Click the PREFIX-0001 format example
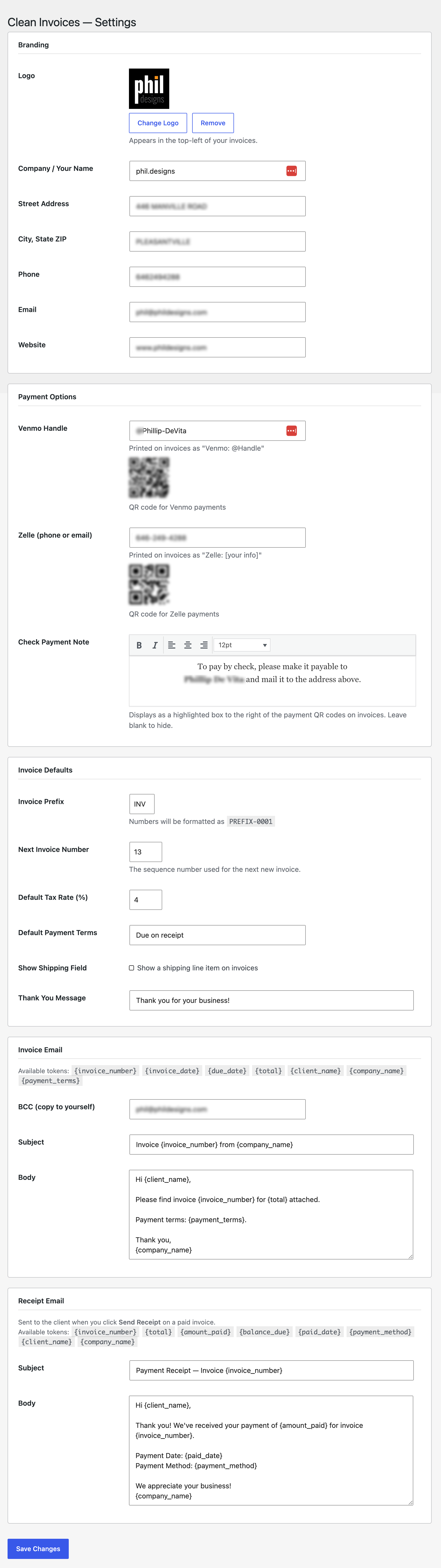Image resolution: width=441 pixels, height=1568 pixels. (251, 822)
